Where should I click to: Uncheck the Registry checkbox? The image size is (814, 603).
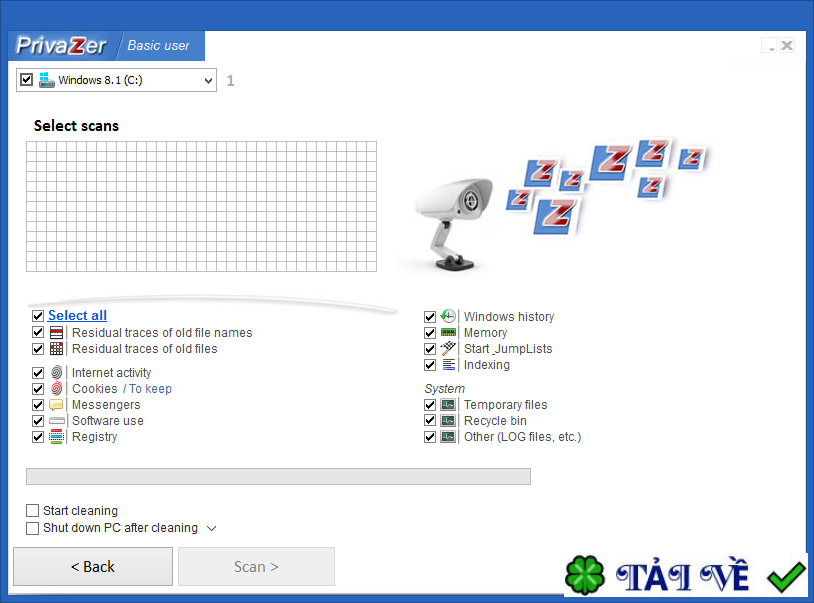(38, 437)
